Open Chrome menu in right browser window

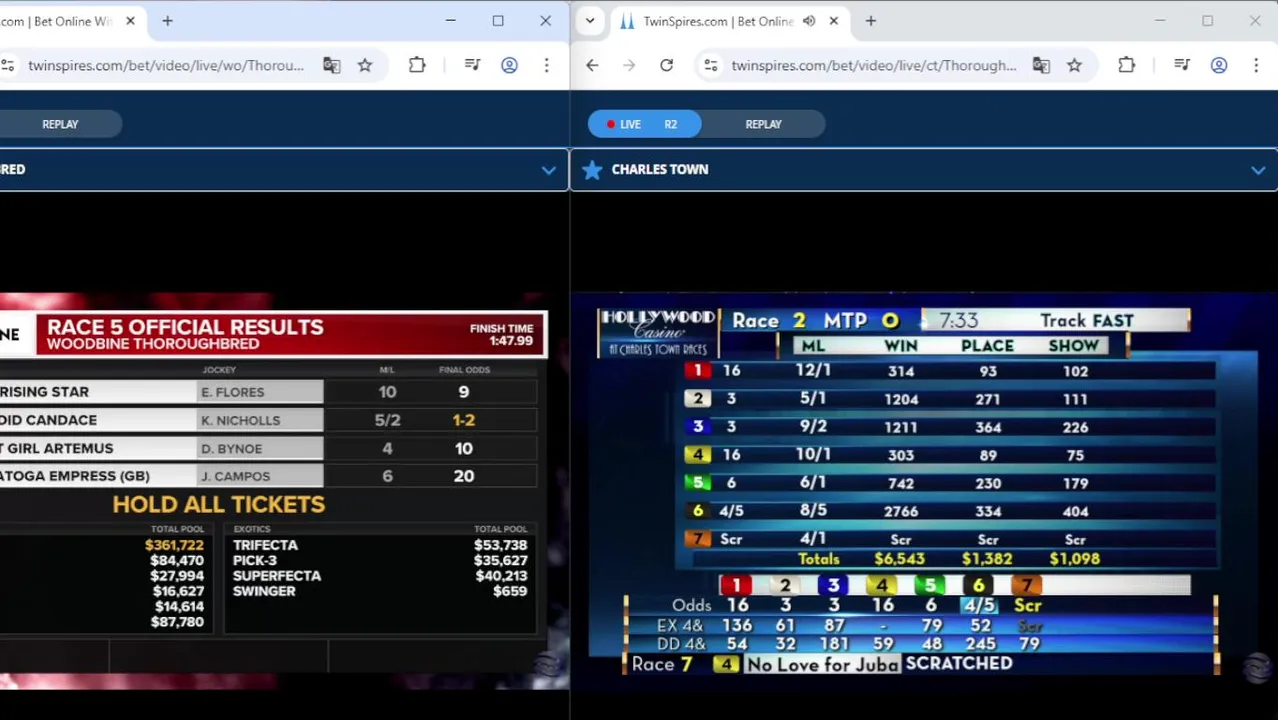[x=1256, y=65]
